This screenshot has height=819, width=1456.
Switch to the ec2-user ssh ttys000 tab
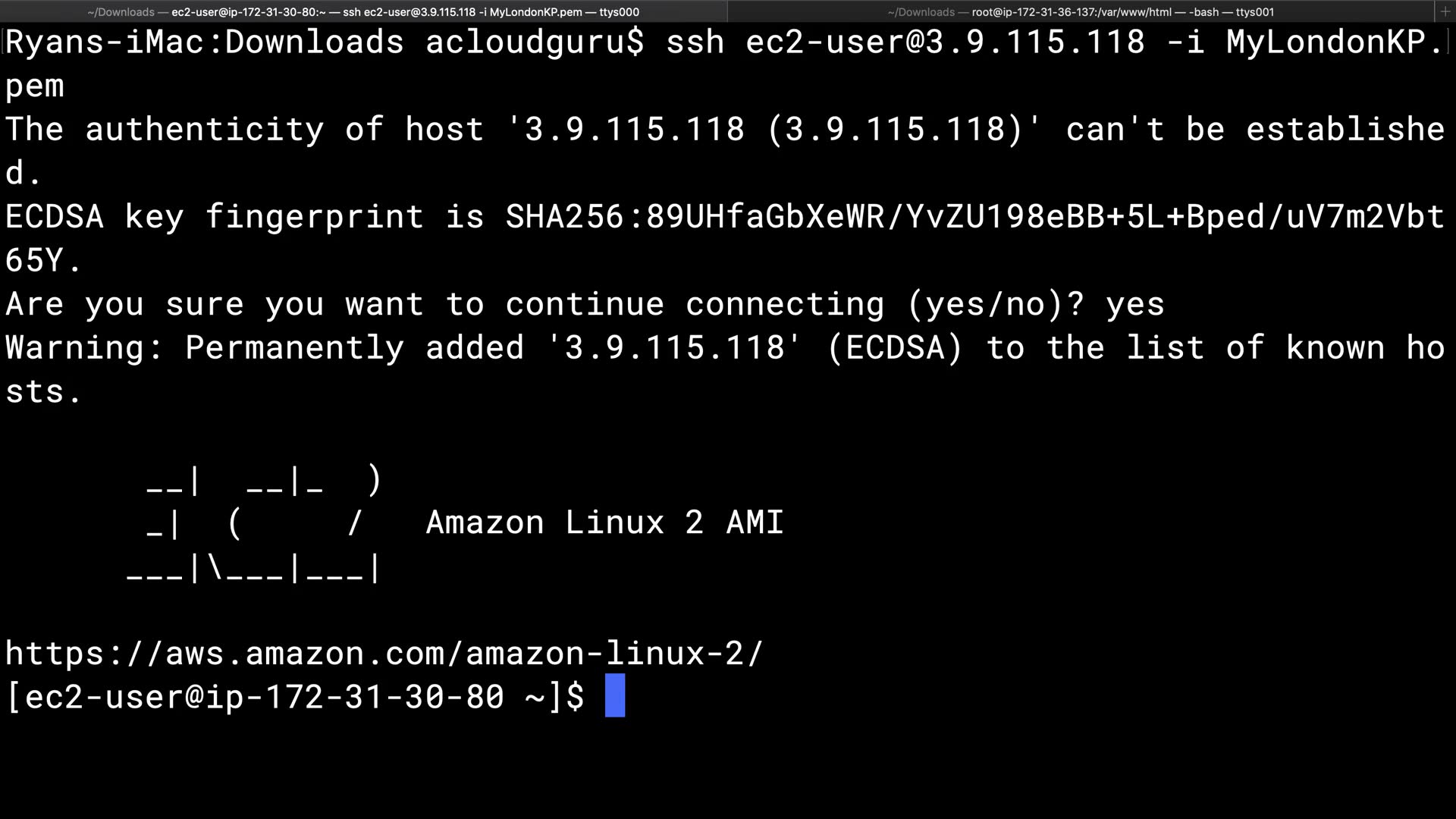pos(363,12)
